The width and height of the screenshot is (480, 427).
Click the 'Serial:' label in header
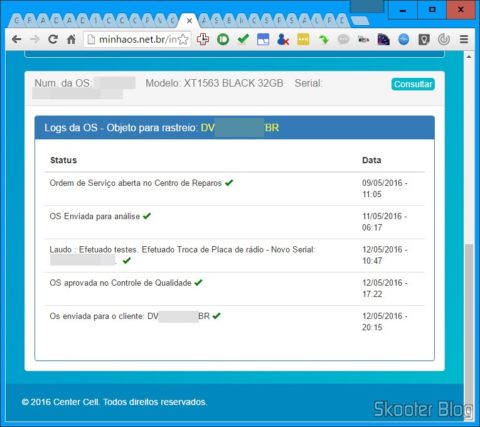(x=308, y=83)
